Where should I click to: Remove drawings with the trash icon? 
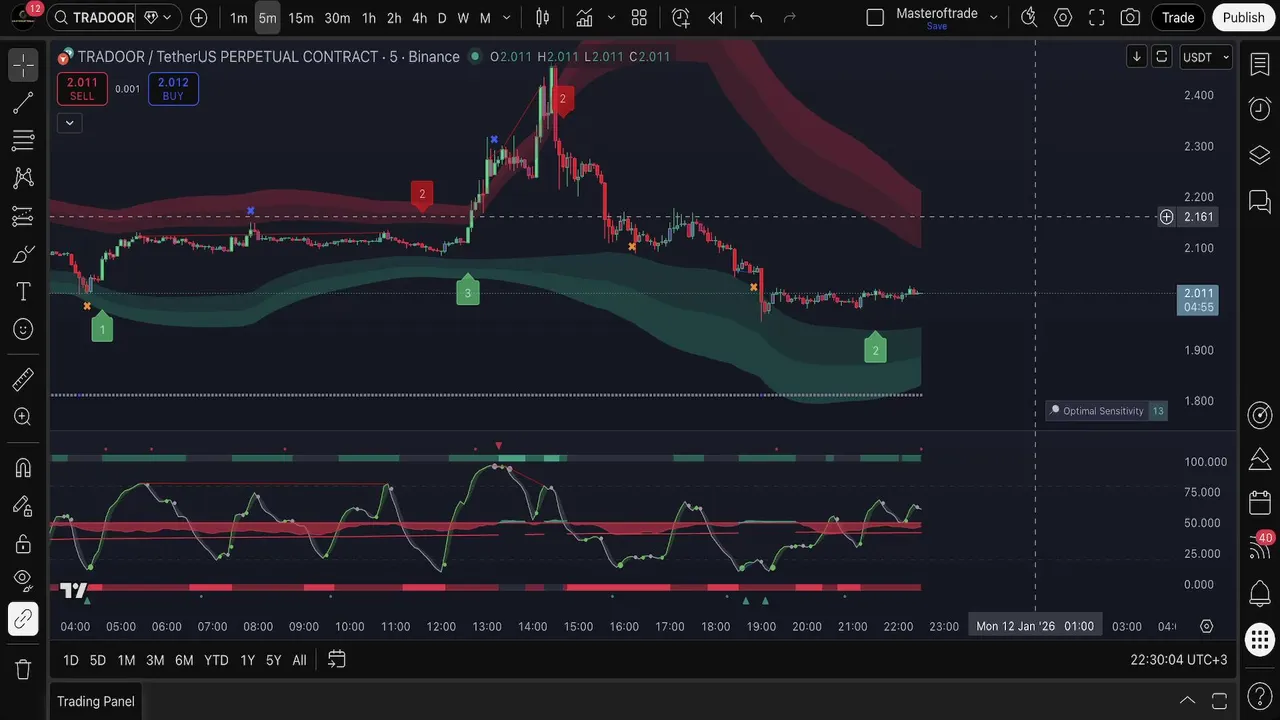pos(23,668)
